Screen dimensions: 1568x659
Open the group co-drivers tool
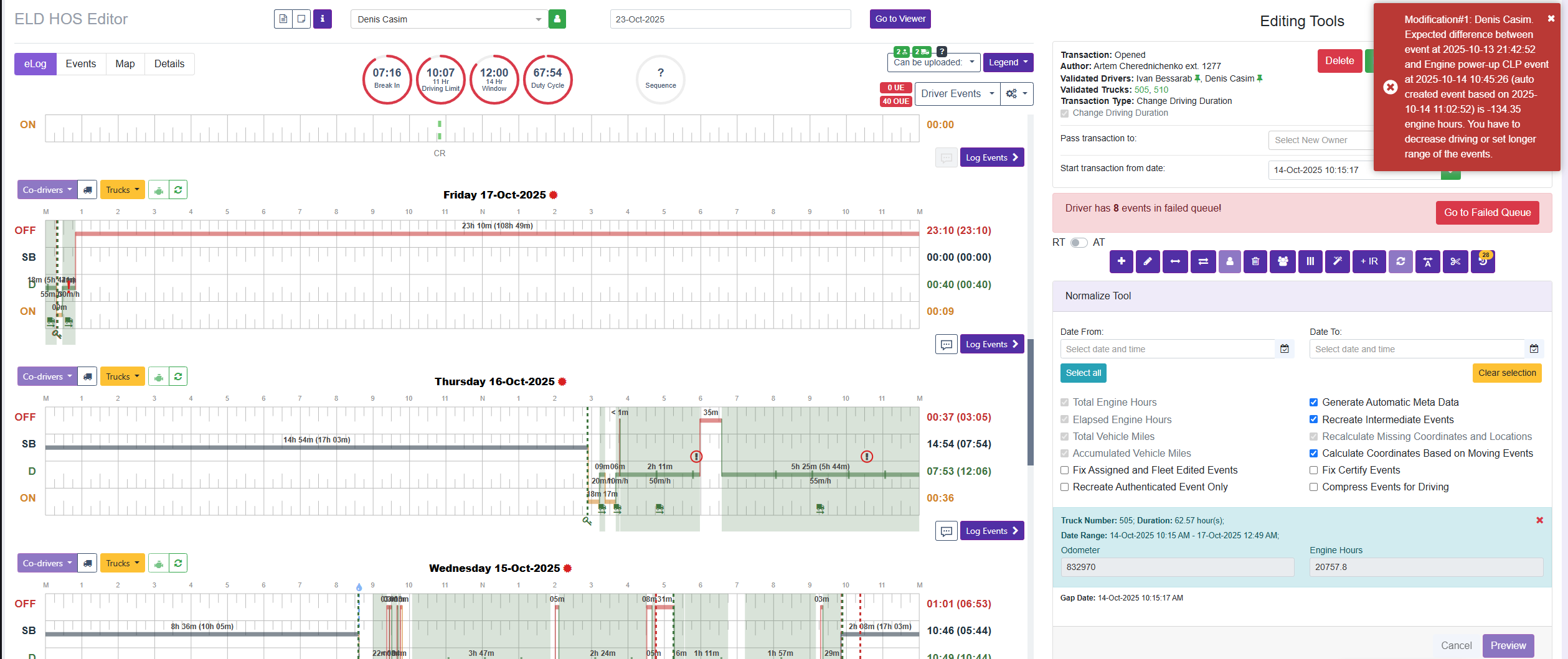[x=1283, y=261]
